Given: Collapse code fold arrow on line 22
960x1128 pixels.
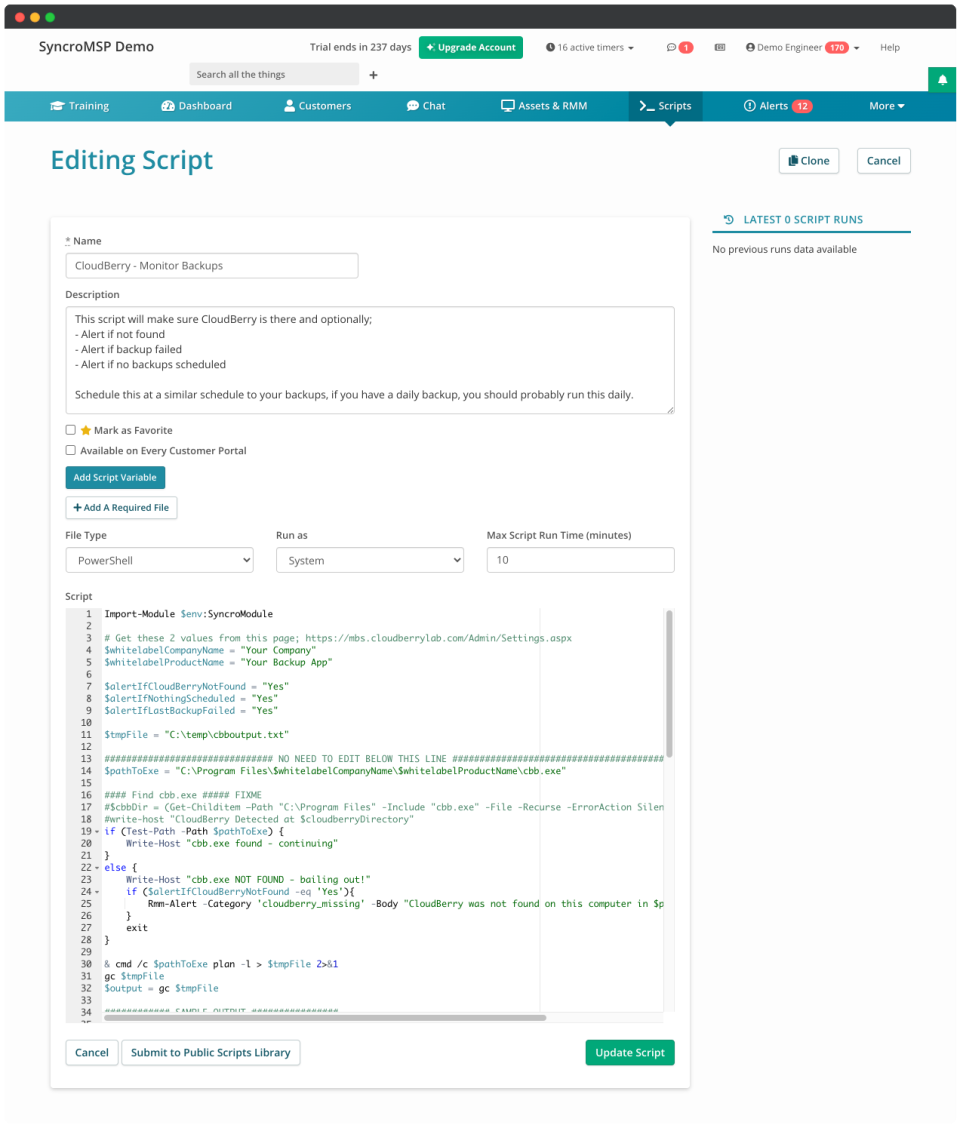Looking at the screenshot, I should (97, 868).
